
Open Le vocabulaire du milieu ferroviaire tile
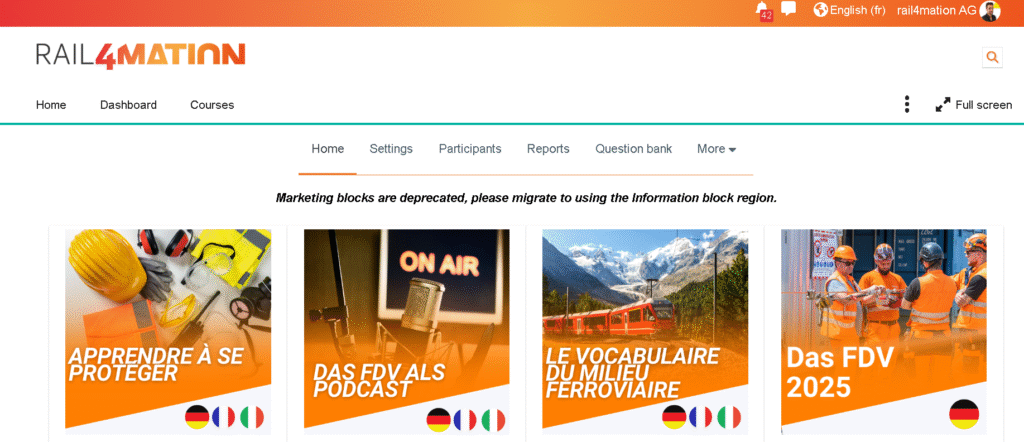coord(645,332)
